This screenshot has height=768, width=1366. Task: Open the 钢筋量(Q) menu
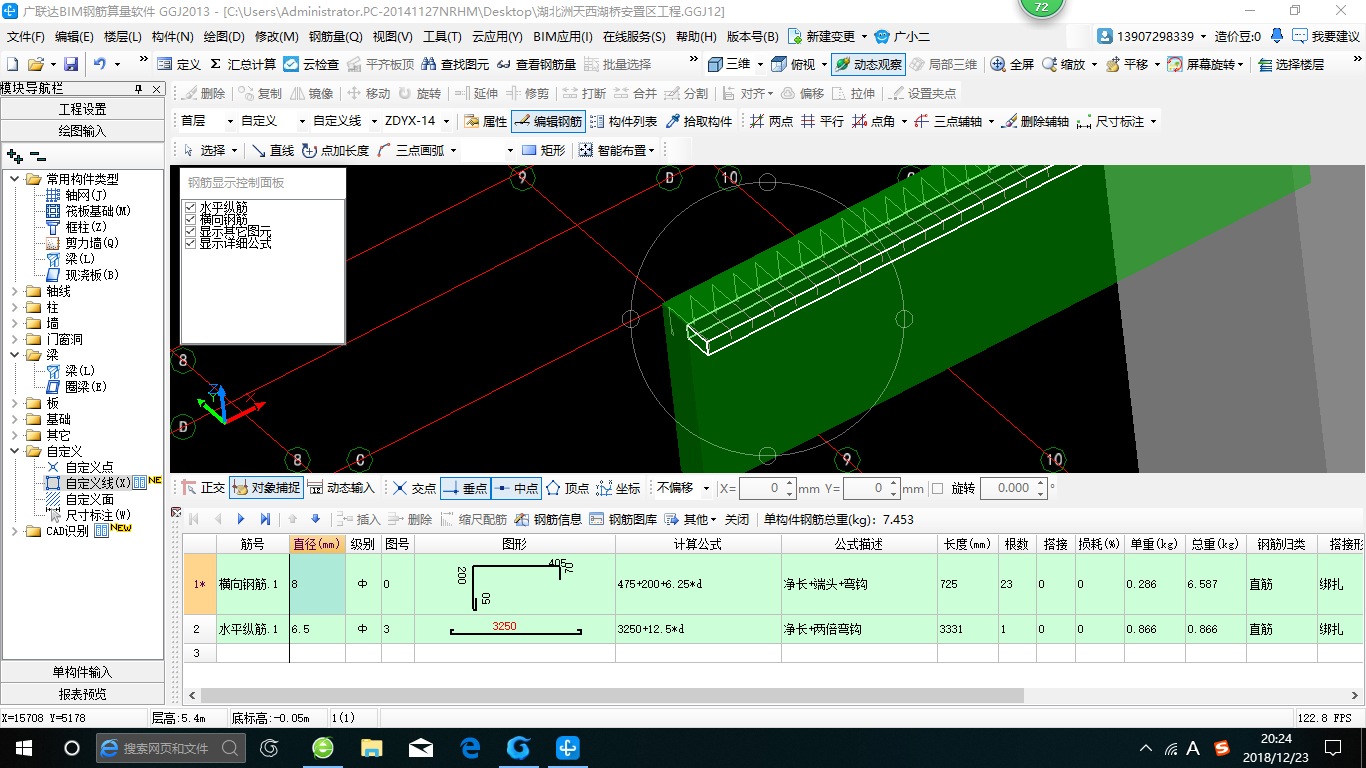point(335,37)
